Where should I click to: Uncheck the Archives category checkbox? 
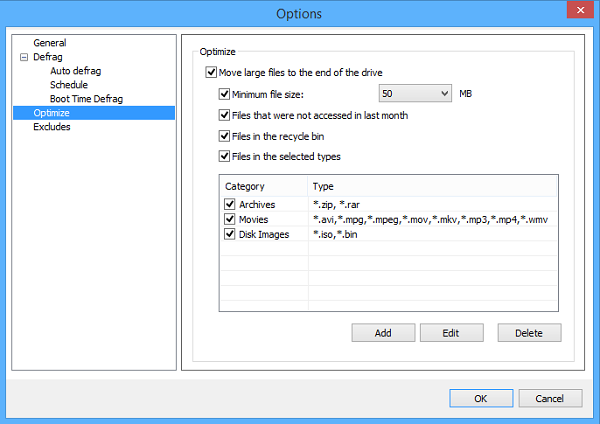coord(230,204)
